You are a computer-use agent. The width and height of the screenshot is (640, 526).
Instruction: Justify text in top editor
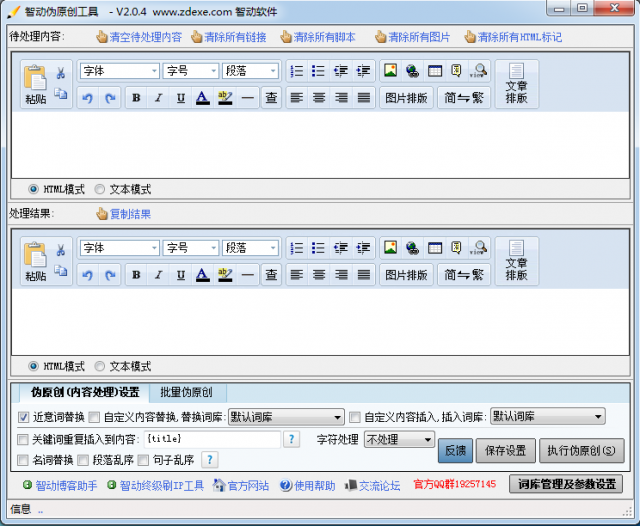[x=364, y=98]
